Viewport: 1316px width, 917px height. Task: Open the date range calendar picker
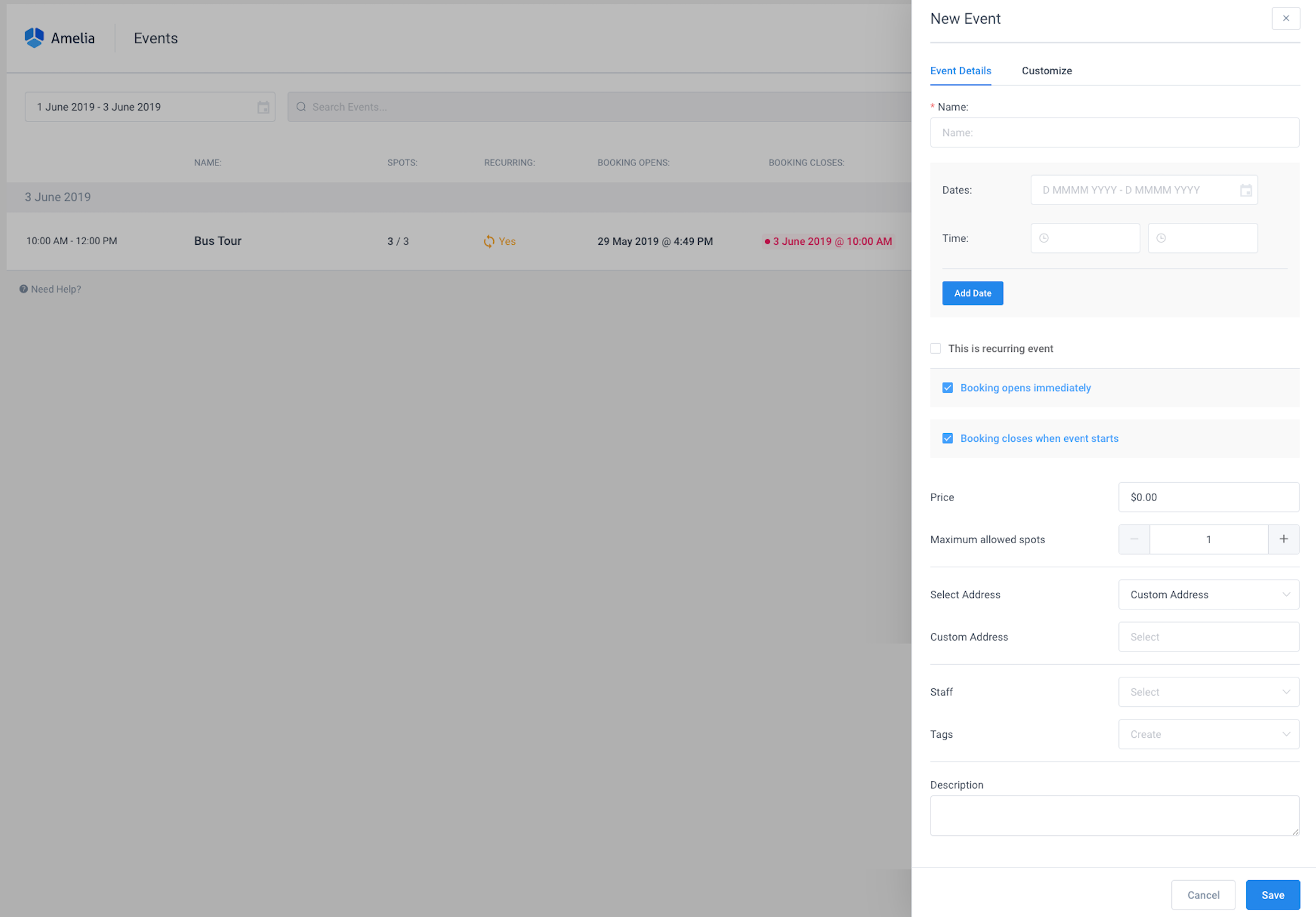point(263,107)
